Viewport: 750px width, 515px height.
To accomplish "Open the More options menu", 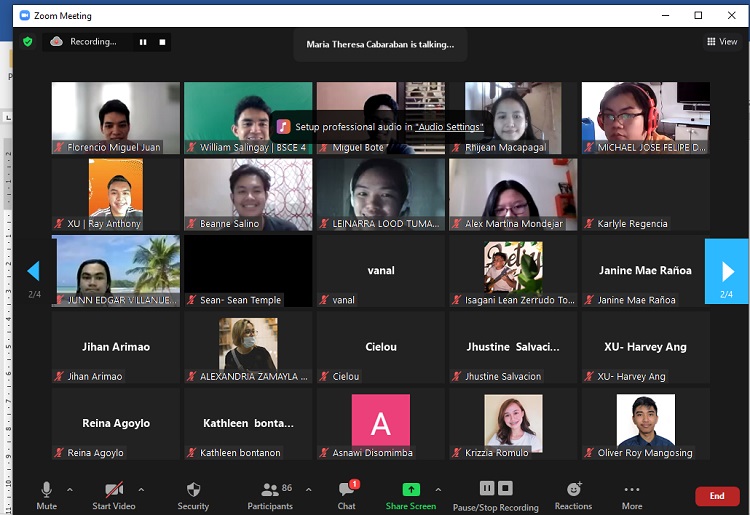I will point(632,496).
